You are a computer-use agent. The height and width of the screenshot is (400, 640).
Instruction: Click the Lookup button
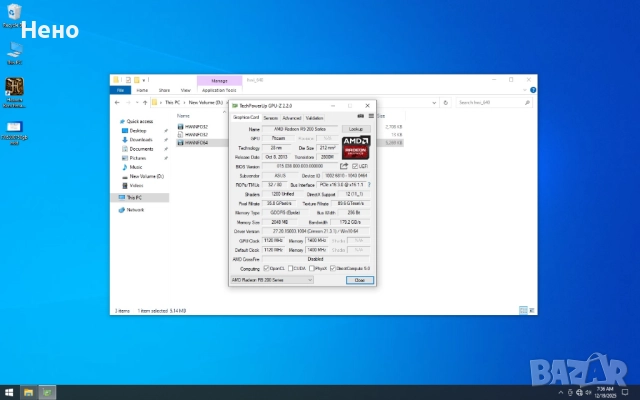356,129
